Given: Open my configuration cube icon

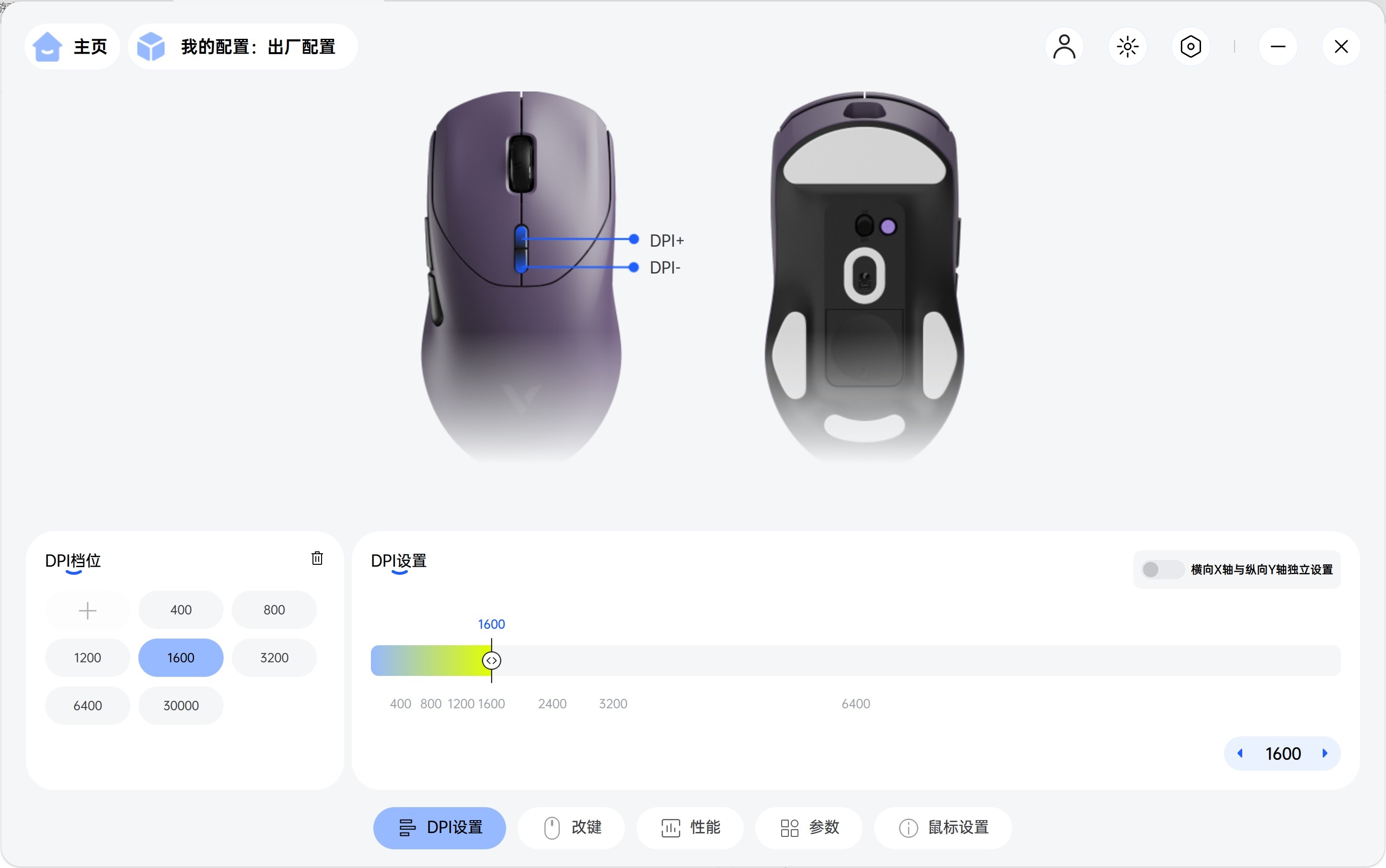Looking at the screenshot, I should pyautogui.click(x=151, y=46).
